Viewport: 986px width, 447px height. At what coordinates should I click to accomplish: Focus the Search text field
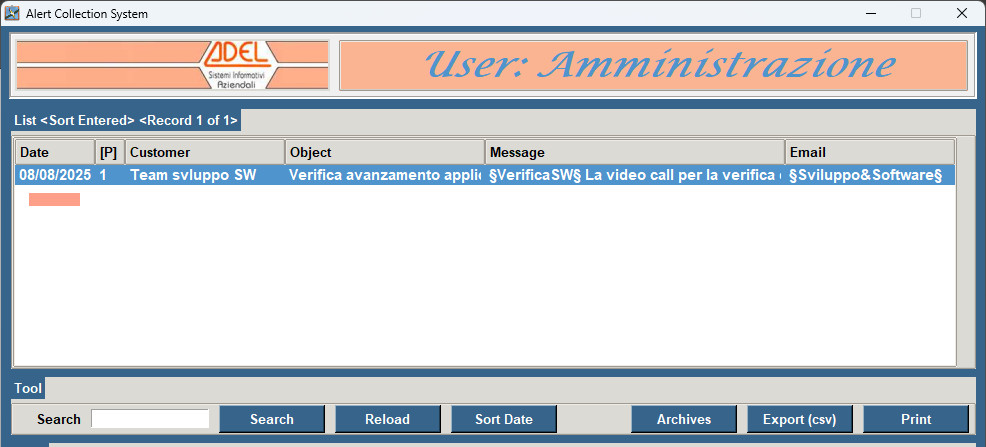(150, 419)
